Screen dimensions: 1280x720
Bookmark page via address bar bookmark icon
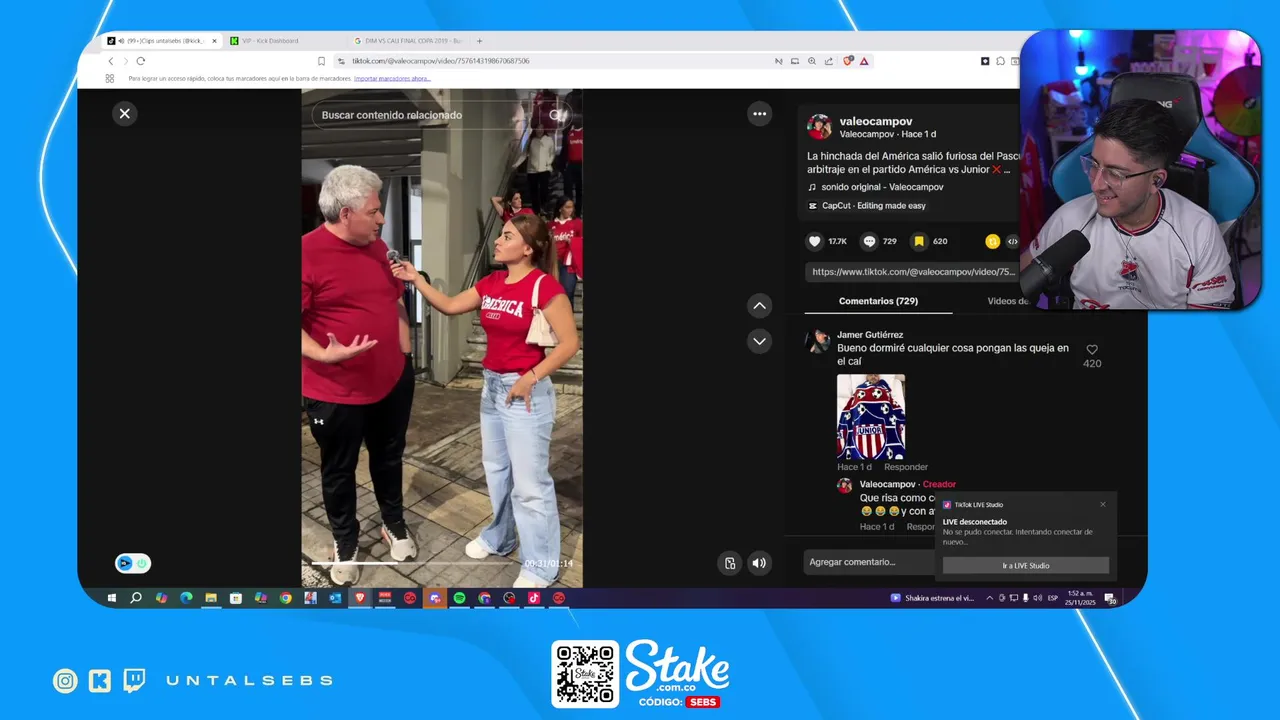point(321,61)
